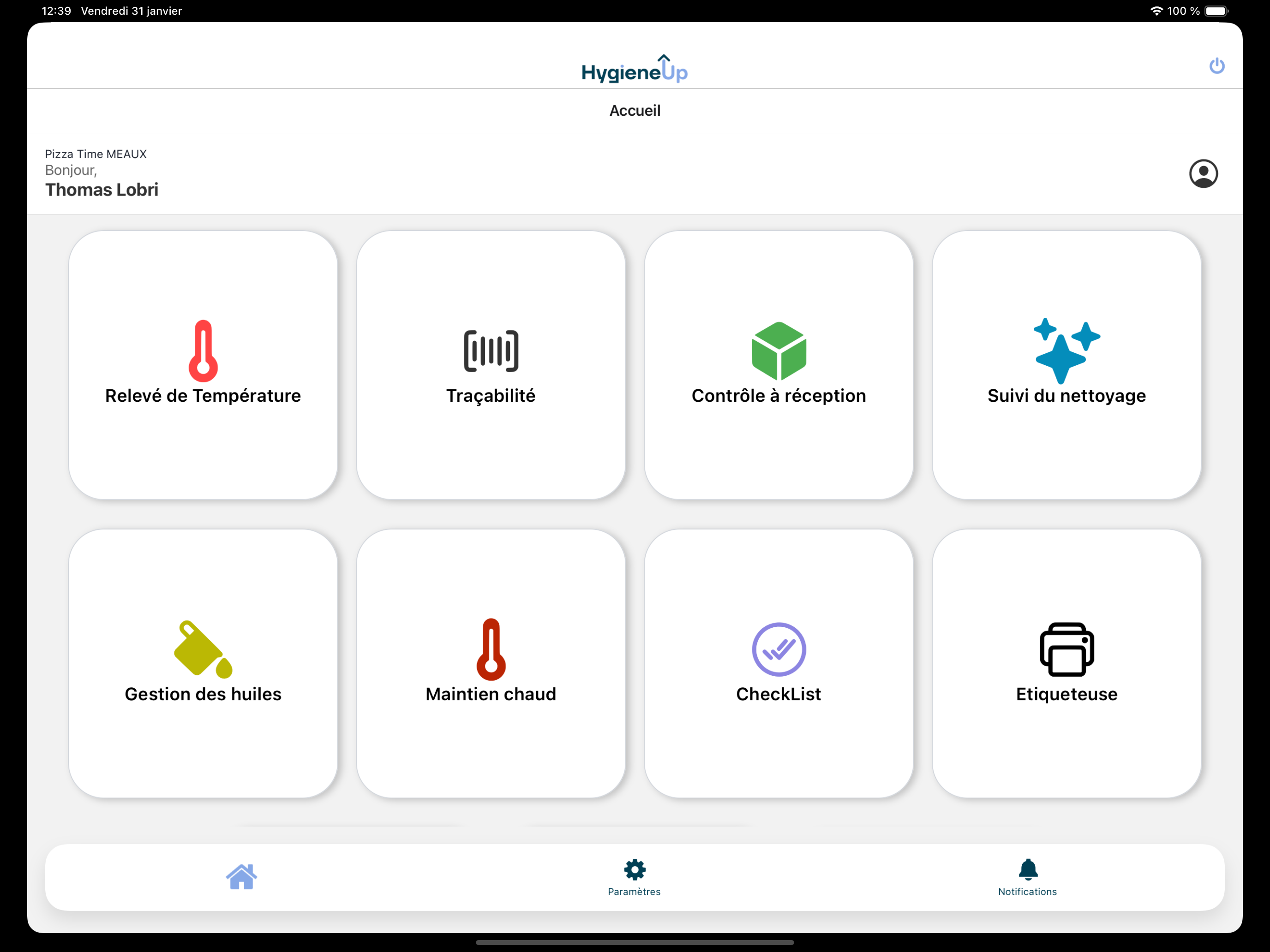The image size is (1270, 952).
Task: Open Traçabilité barcode icon
Action: click(491, 351)
